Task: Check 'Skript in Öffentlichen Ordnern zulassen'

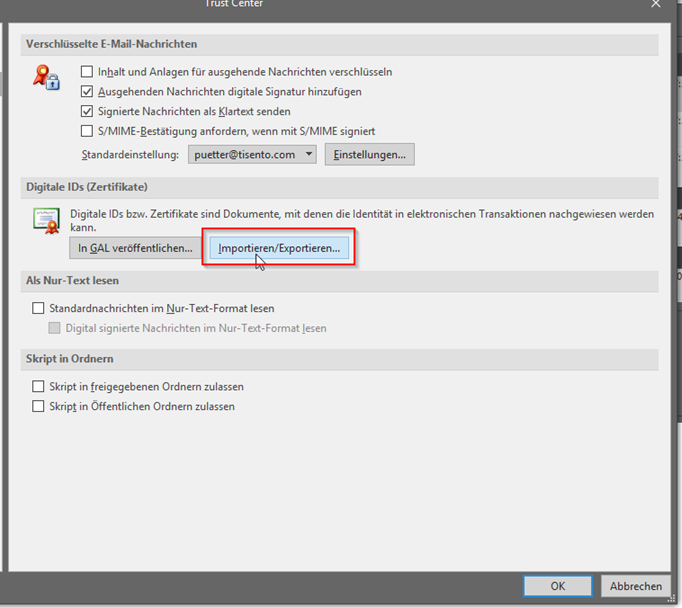Action: [38, 406]
